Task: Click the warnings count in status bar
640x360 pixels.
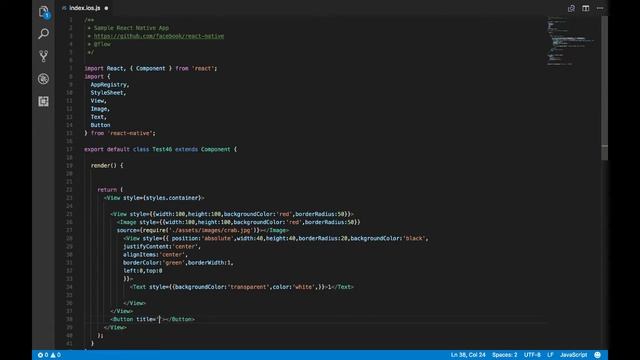Action: pyautogui.click(x=56, y=355)
